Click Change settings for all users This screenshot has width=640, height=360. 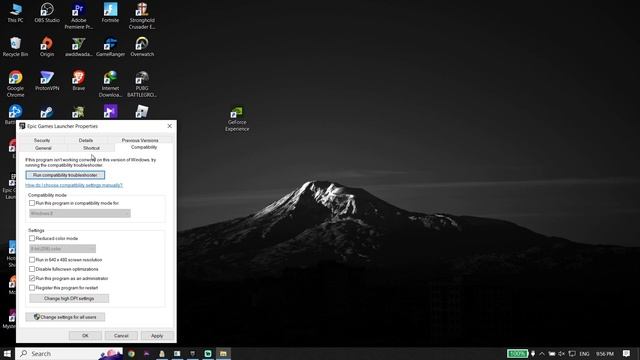pos(65,317)
